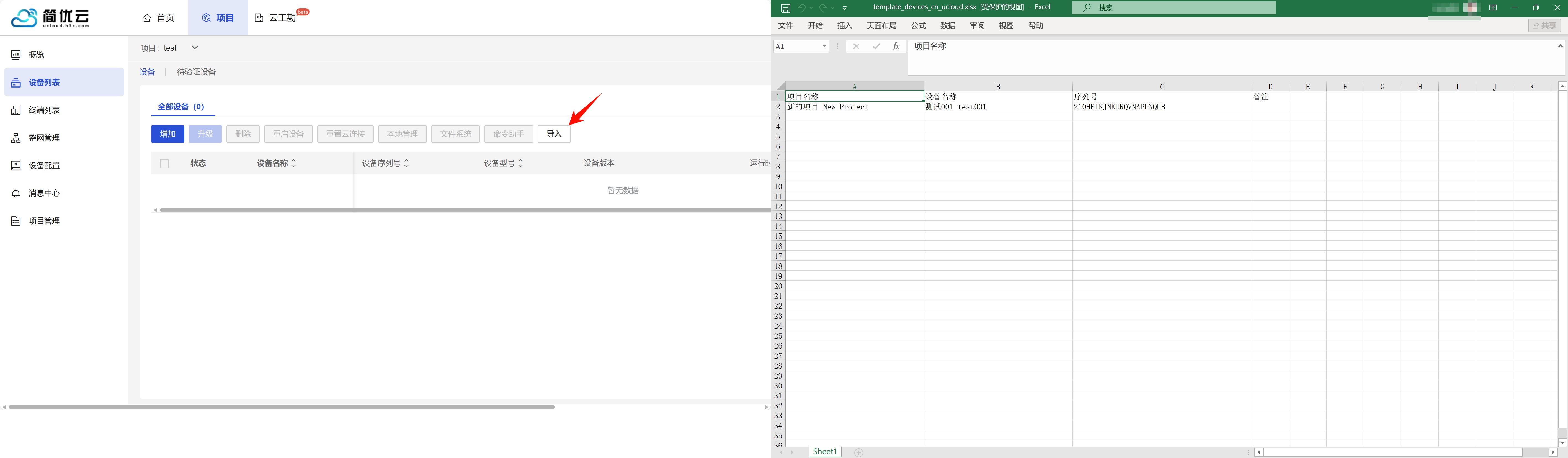Click the 简优云 logo
The height and width of the screenshot is (458, 1568).
pyautogui.click(x=50, y=18)
